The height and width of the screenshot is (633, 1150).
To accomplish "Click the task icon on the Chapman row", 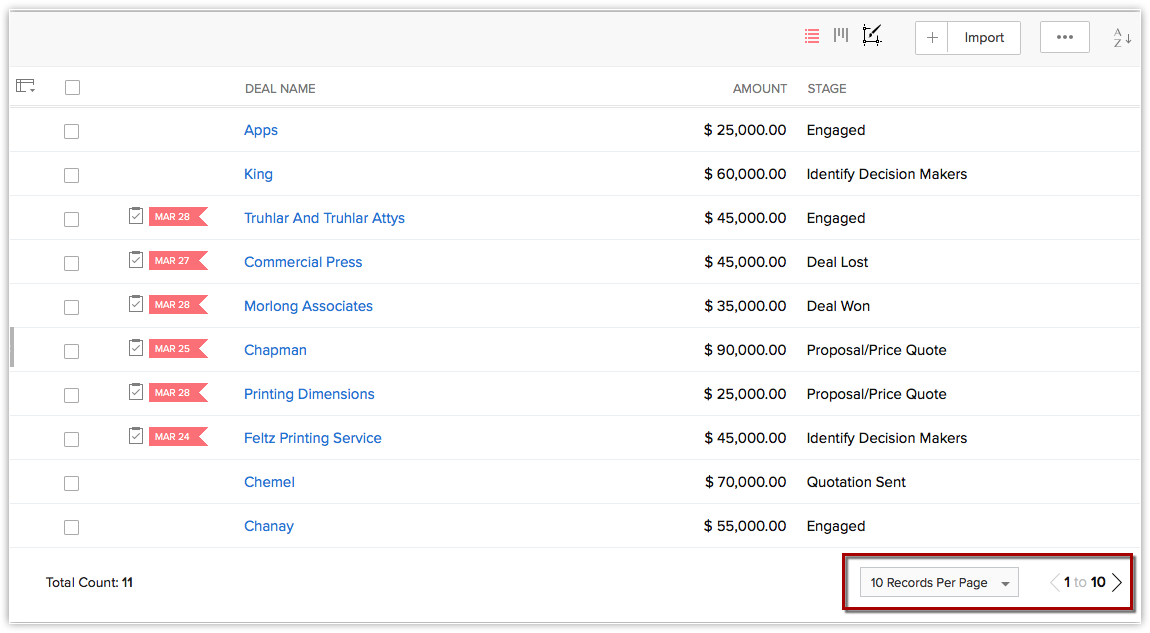I will tap(136, 348).
